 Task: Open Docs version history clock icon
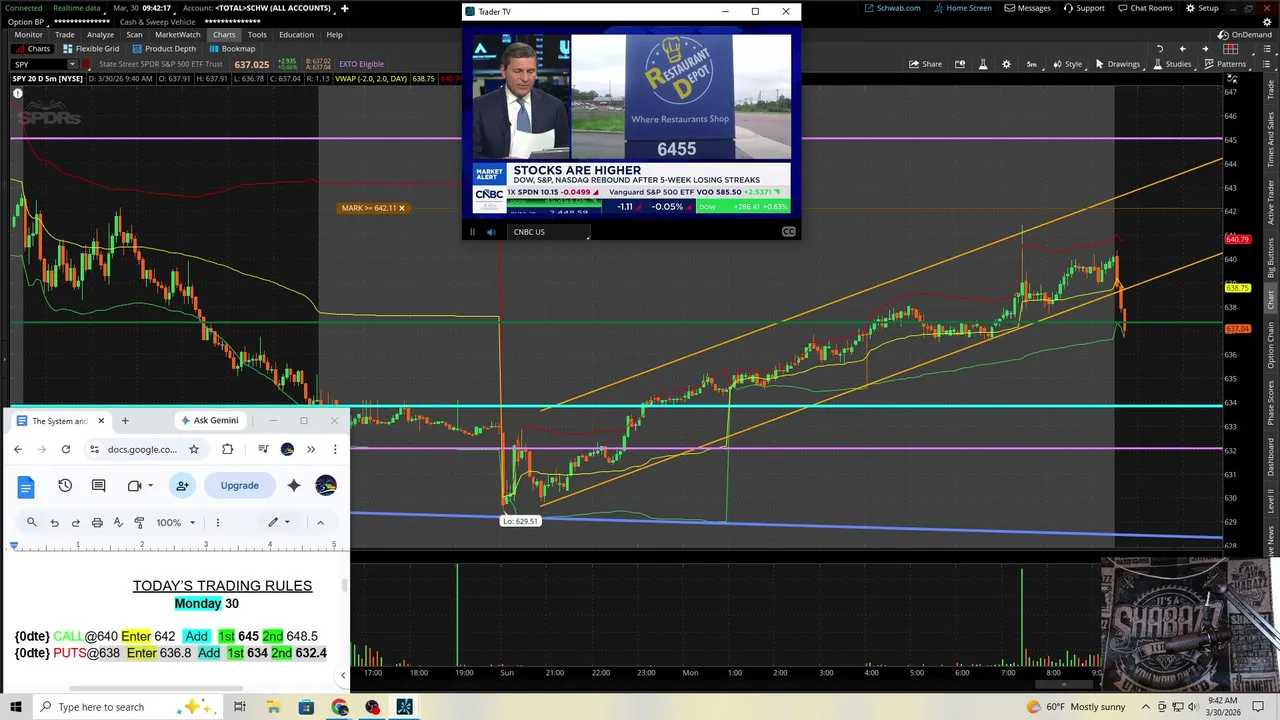65,485
